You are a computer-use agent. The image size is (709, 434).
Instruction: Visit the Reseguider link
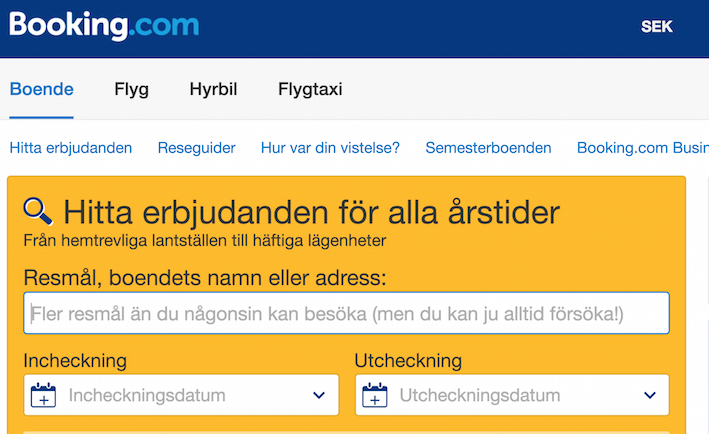coord(197,148)
